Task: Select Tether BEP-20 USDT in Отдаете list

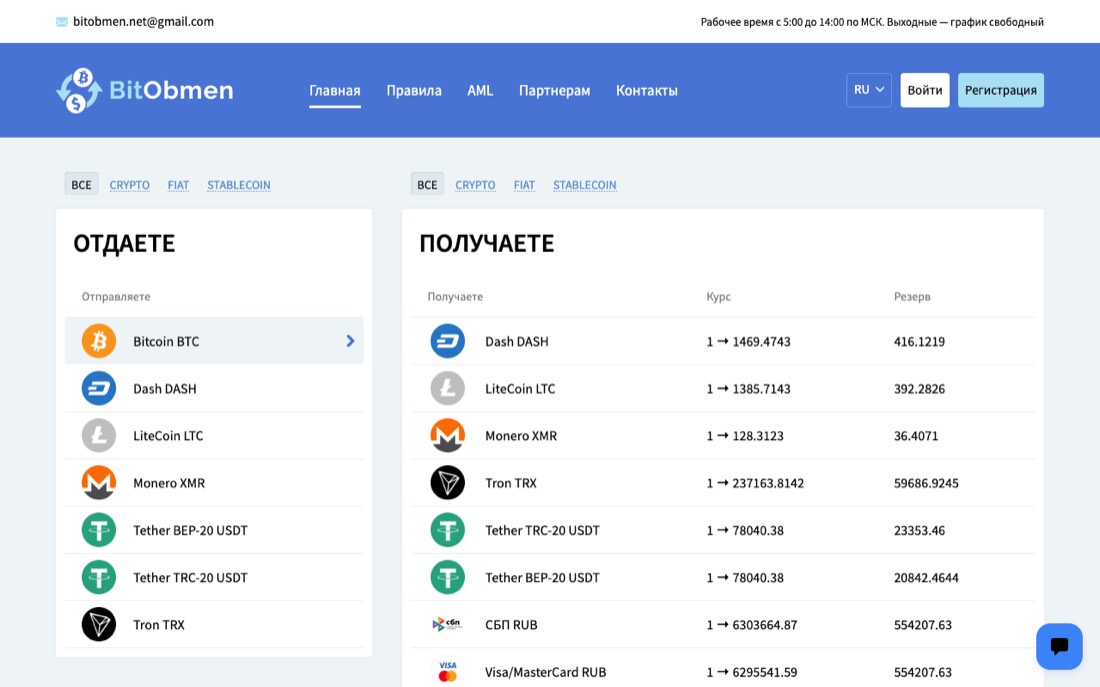Action: click(214, 530)
